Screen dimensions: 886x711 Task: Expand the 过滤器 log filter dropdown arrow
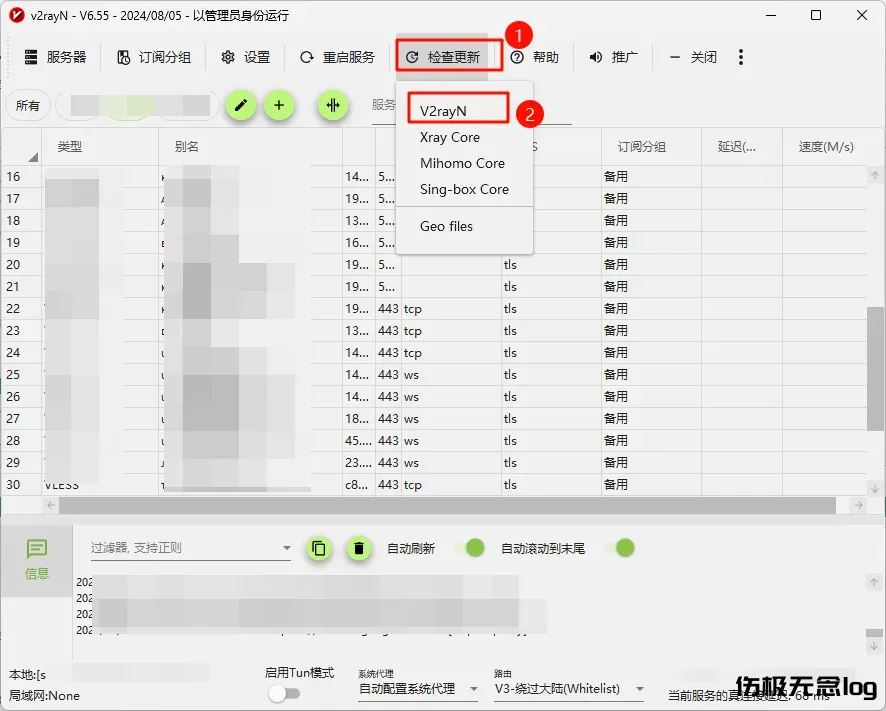(286, 548)
